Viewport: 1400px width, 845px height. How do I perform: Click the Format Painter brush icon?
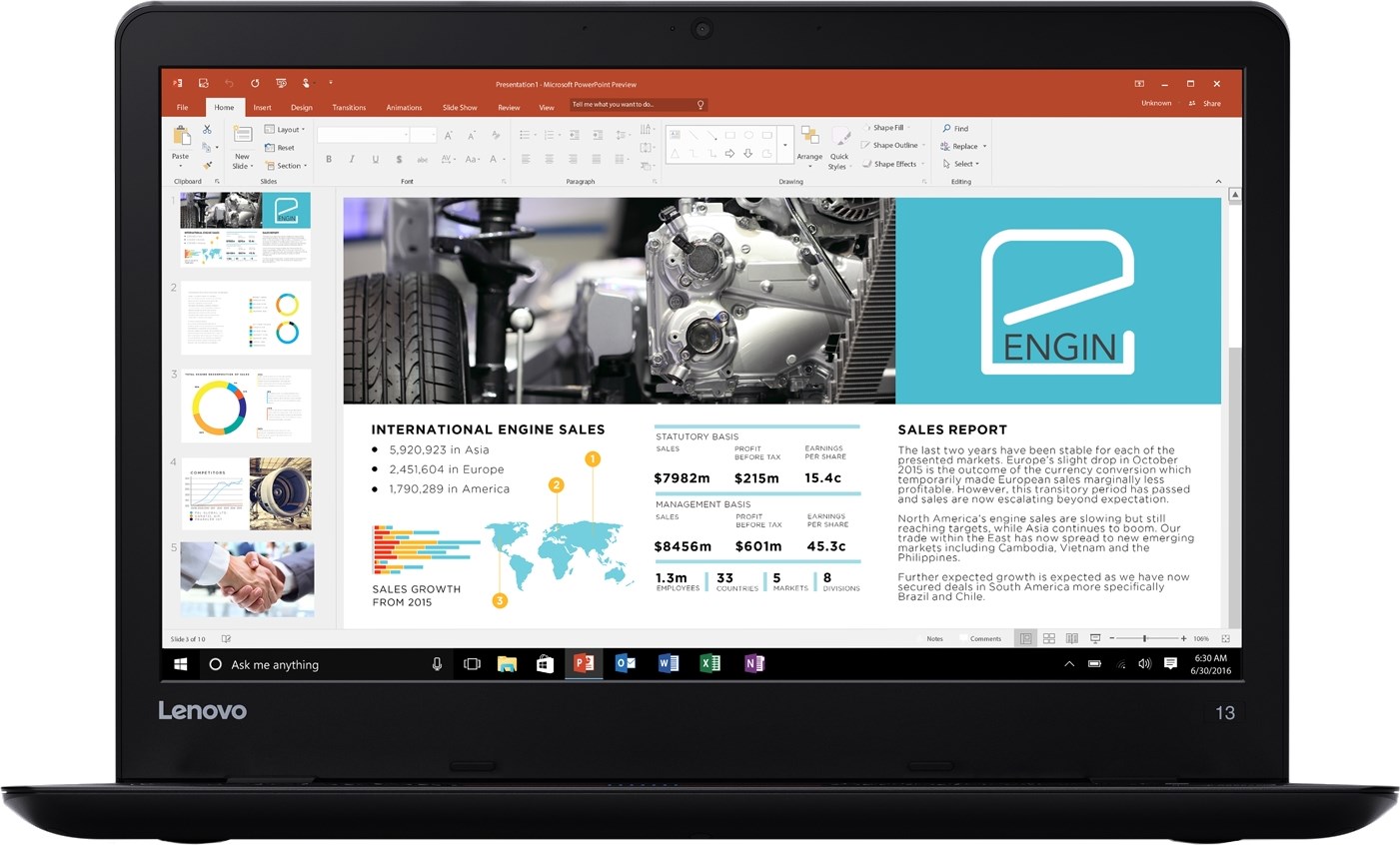pyautogui.click(x=207, y=165)
